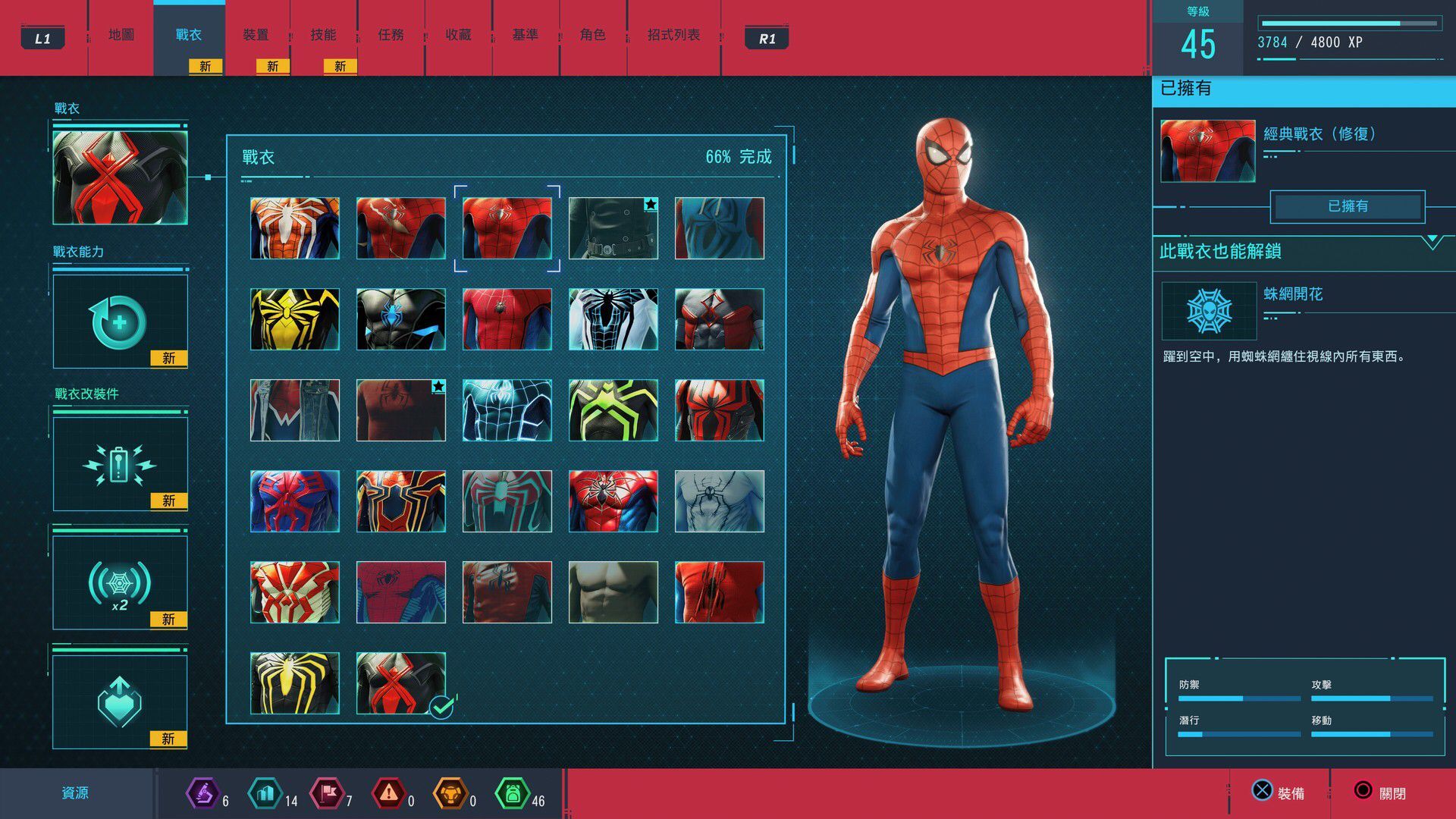
Task: Select the web x2 suit mod icon
Action: point(120,583)
